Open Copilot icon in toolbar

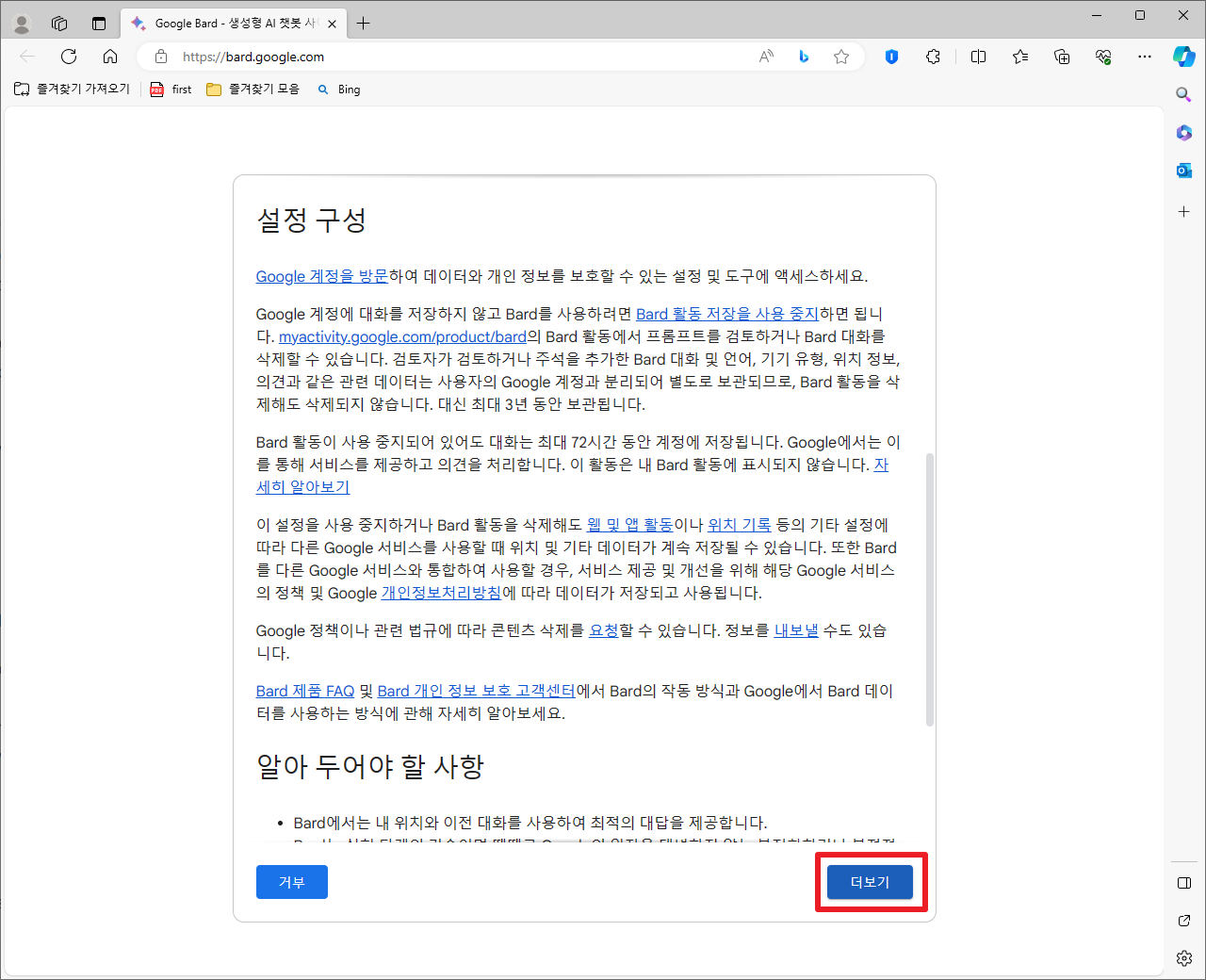pos(1184,57)
